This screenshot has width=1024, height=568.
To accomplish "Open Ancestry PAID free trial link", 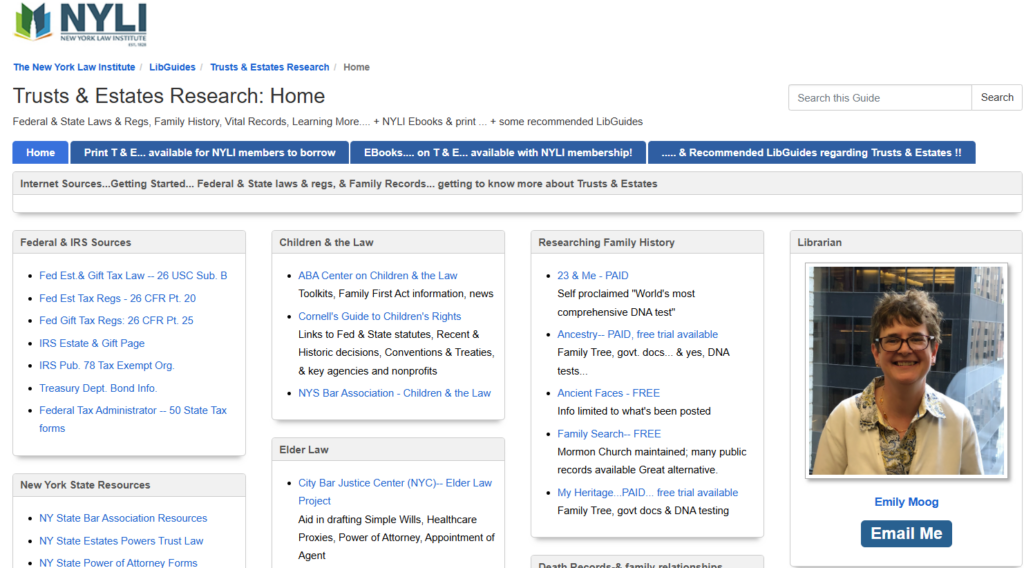I will point(637,334).
